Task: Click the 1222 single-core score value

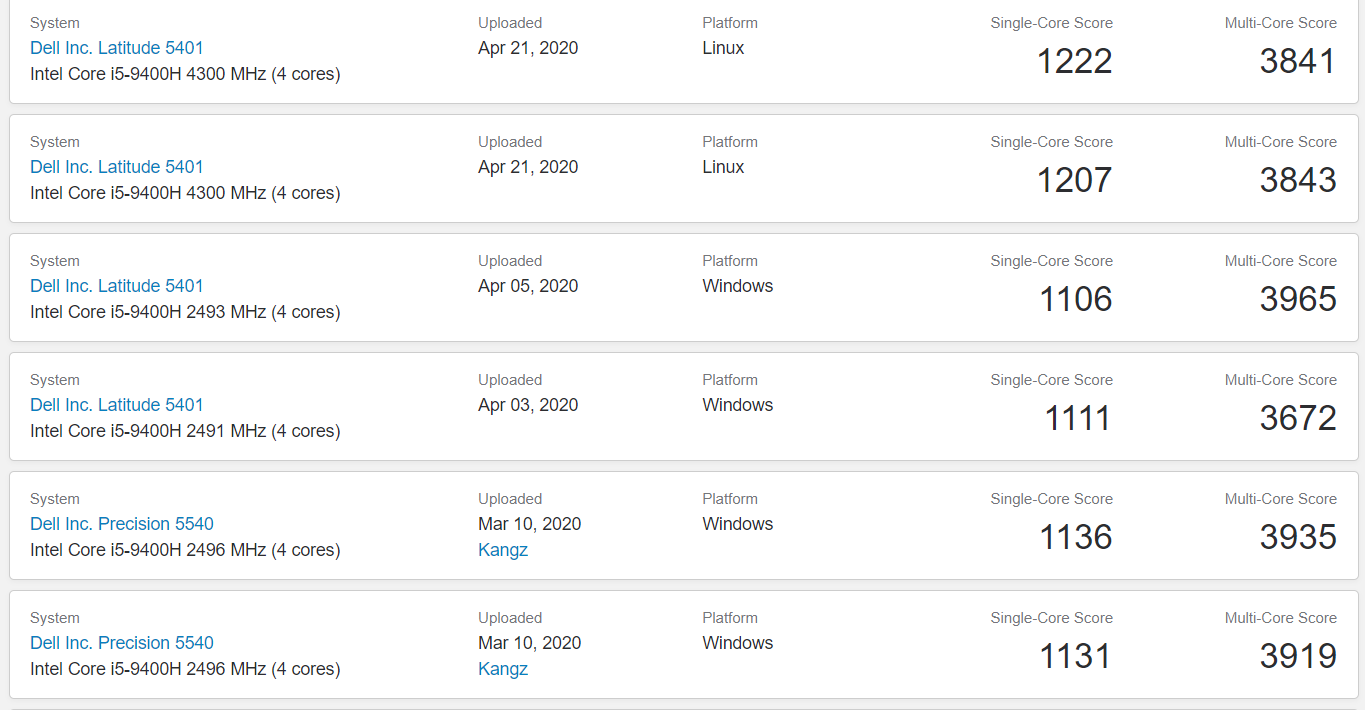Action: coord(1075,61)
